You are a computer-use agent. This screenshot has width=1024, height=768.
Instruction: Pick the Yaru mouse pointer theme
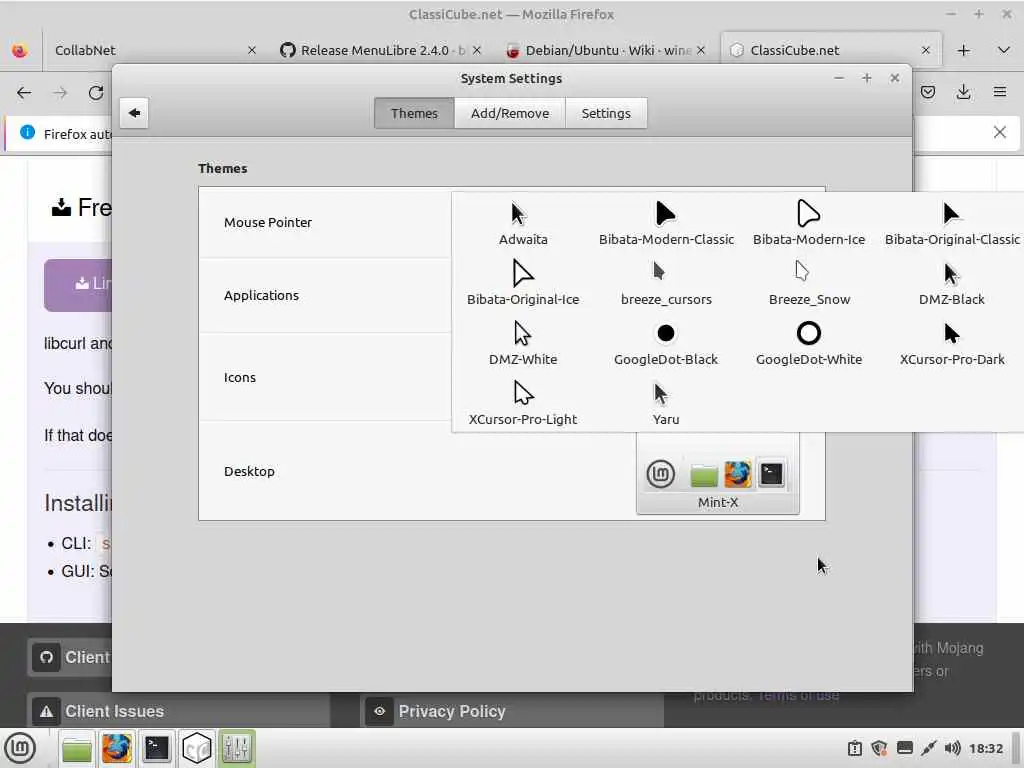pyautogui.click(x=665, y=404)
